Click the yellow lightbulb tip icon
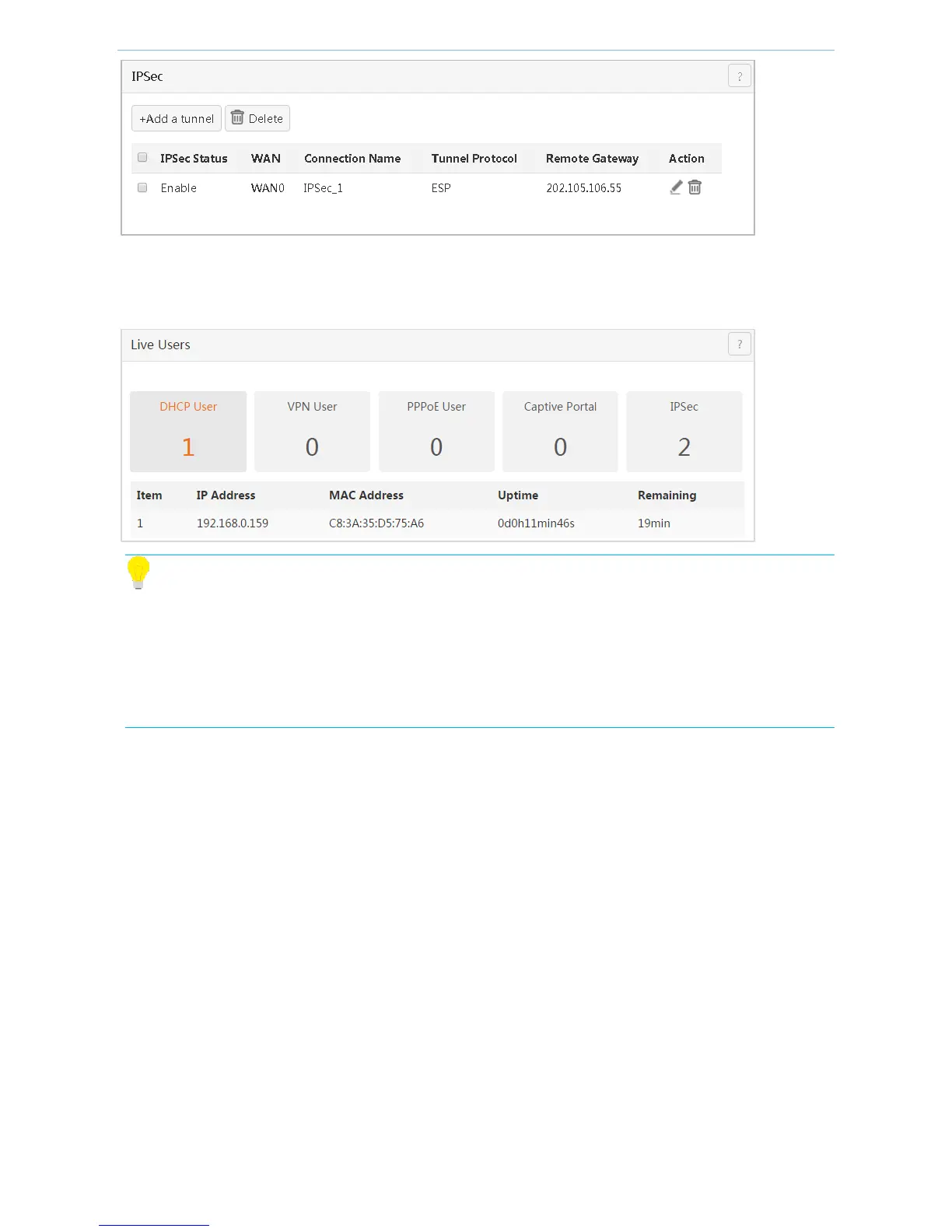Image resolution: width=952 pixels, height=1232 pixels. [138, 572]
